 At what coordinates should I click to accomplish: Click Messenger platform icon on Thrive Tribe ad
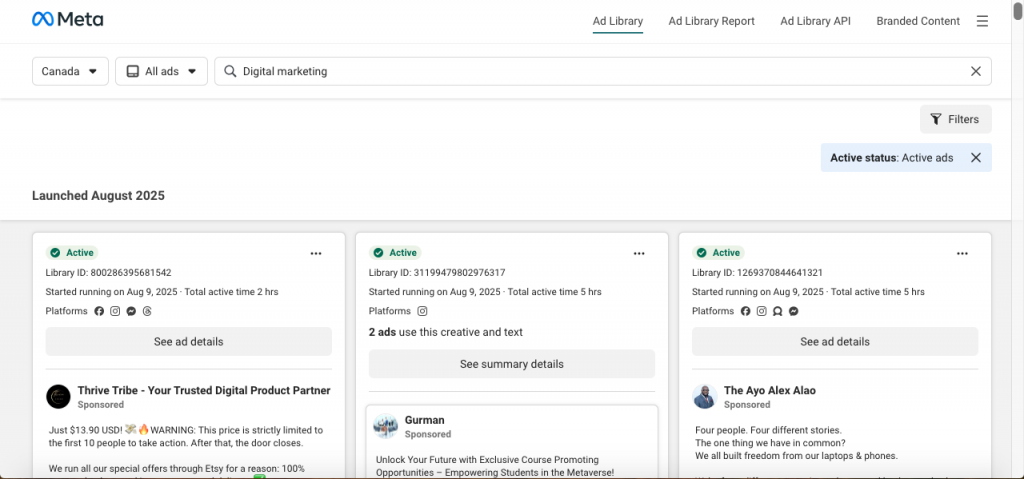click(x=131, y=312)
